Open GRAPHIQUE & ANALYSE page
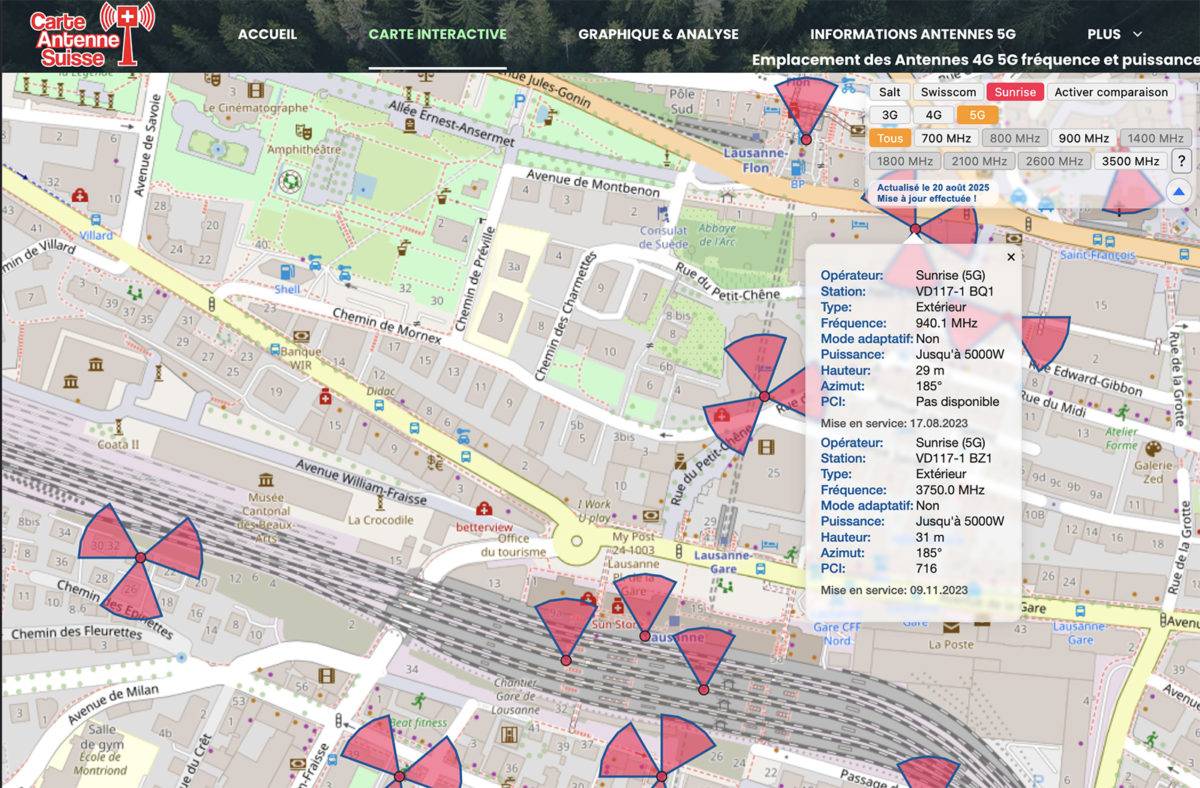This screenshot has height=788, width=1200. tap(658, 34)
